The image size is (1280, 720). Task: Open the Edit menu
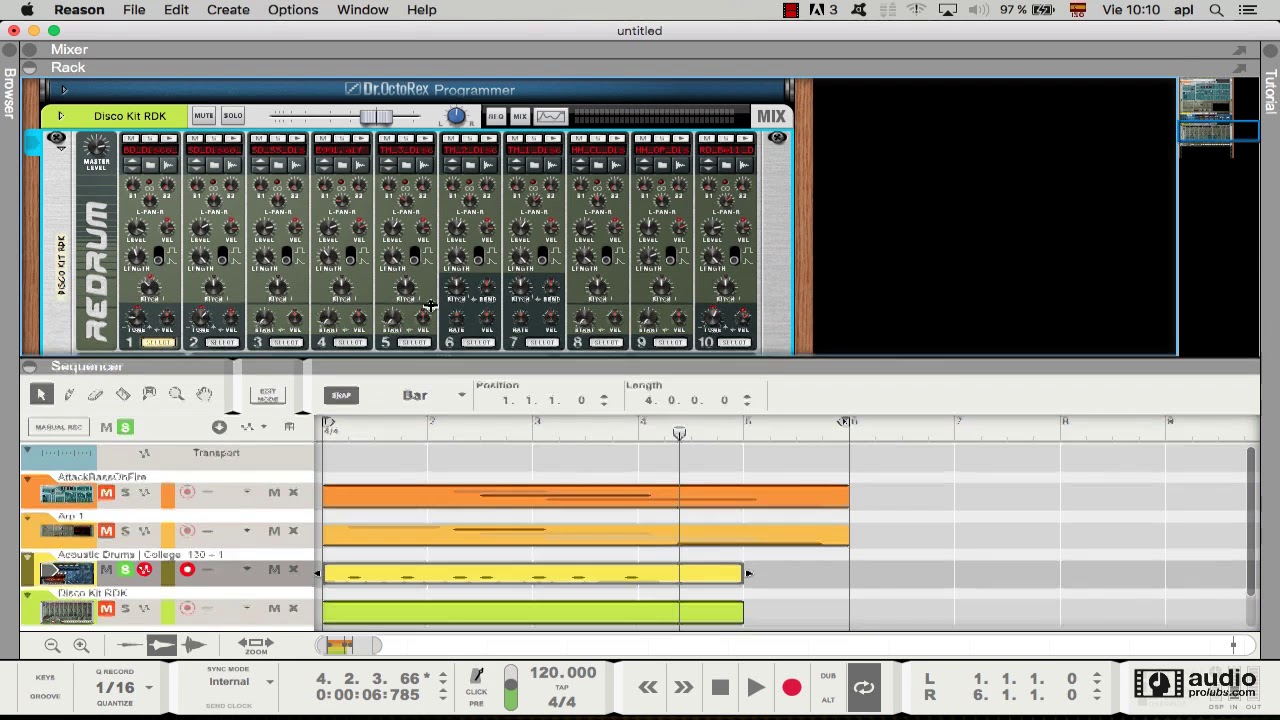176,10
